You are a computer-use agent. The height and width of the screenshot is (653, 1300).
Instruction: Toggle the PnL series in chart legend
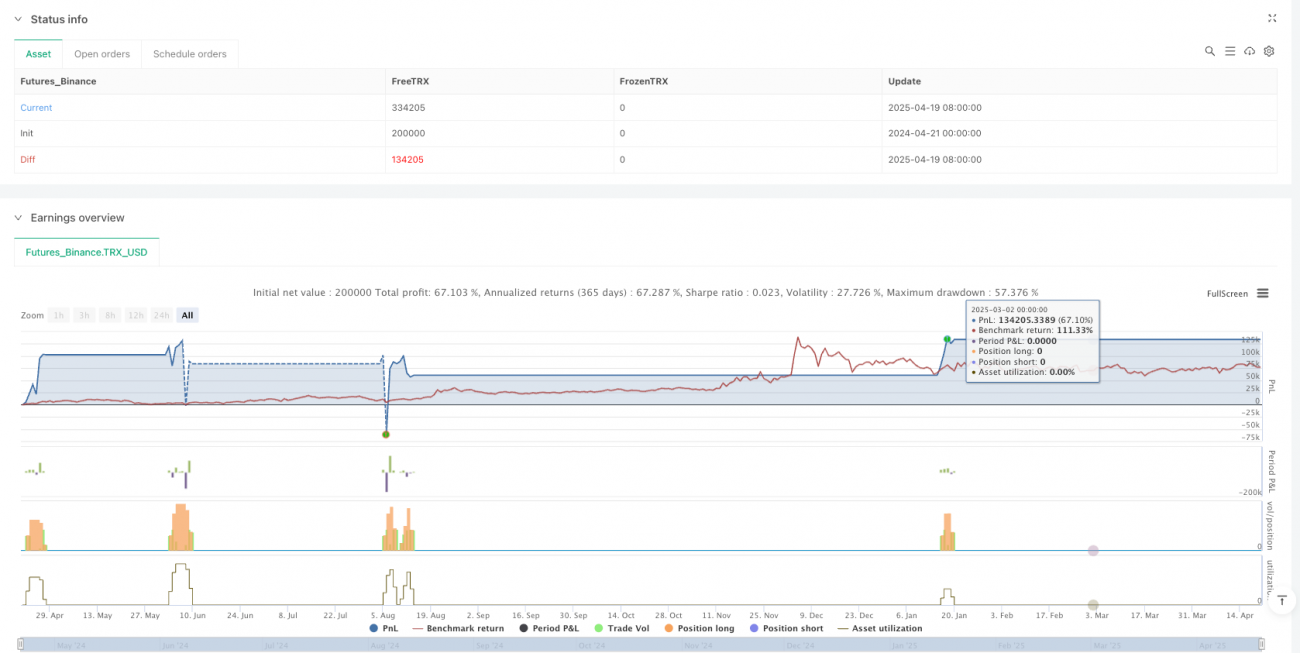385,628
